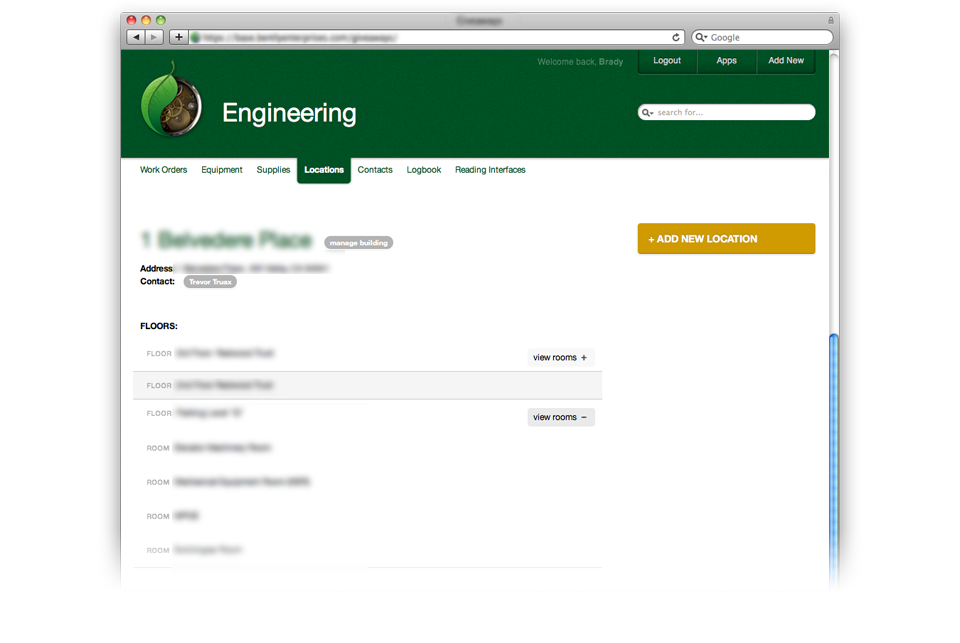
Task: Open the Apps menu
Action: (x=727, y=61)
